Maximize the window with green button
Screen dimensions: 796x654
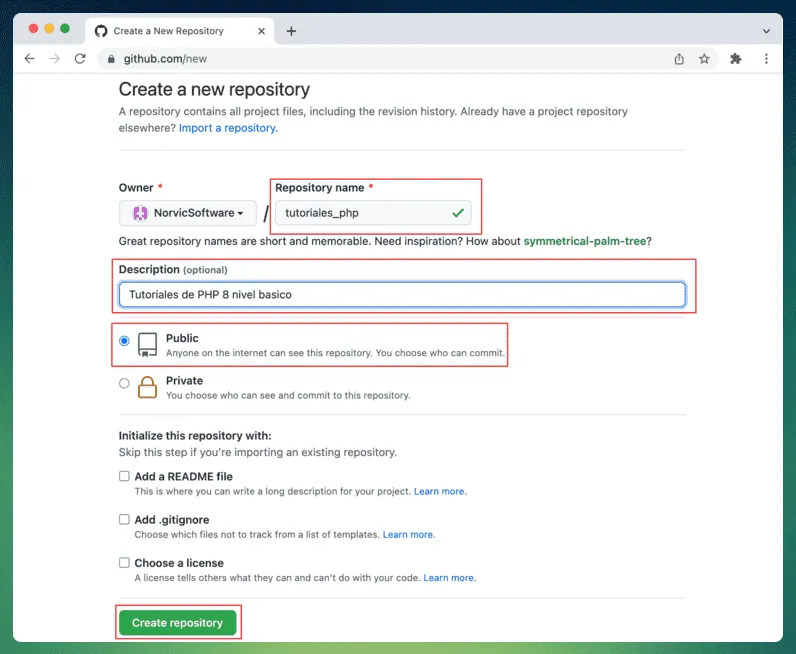[x=65, y=28]
